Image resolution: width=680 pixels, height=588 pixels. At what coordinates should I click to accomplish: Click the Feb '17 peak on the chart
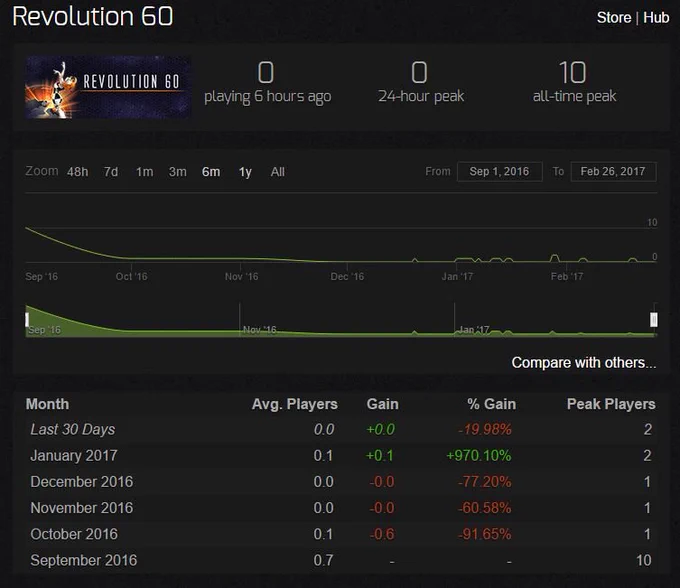pos(554,257)
